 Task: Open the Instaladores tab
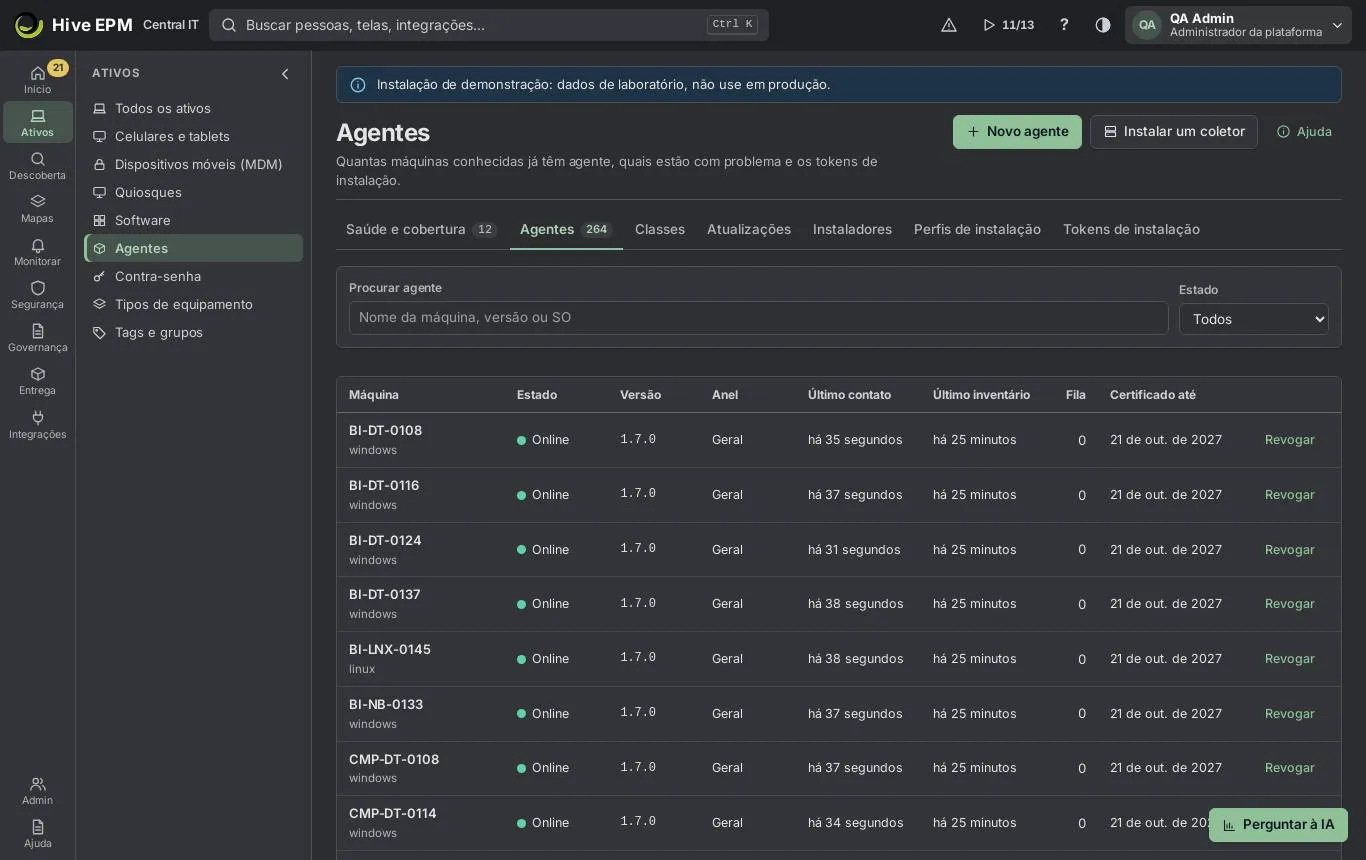852,229
